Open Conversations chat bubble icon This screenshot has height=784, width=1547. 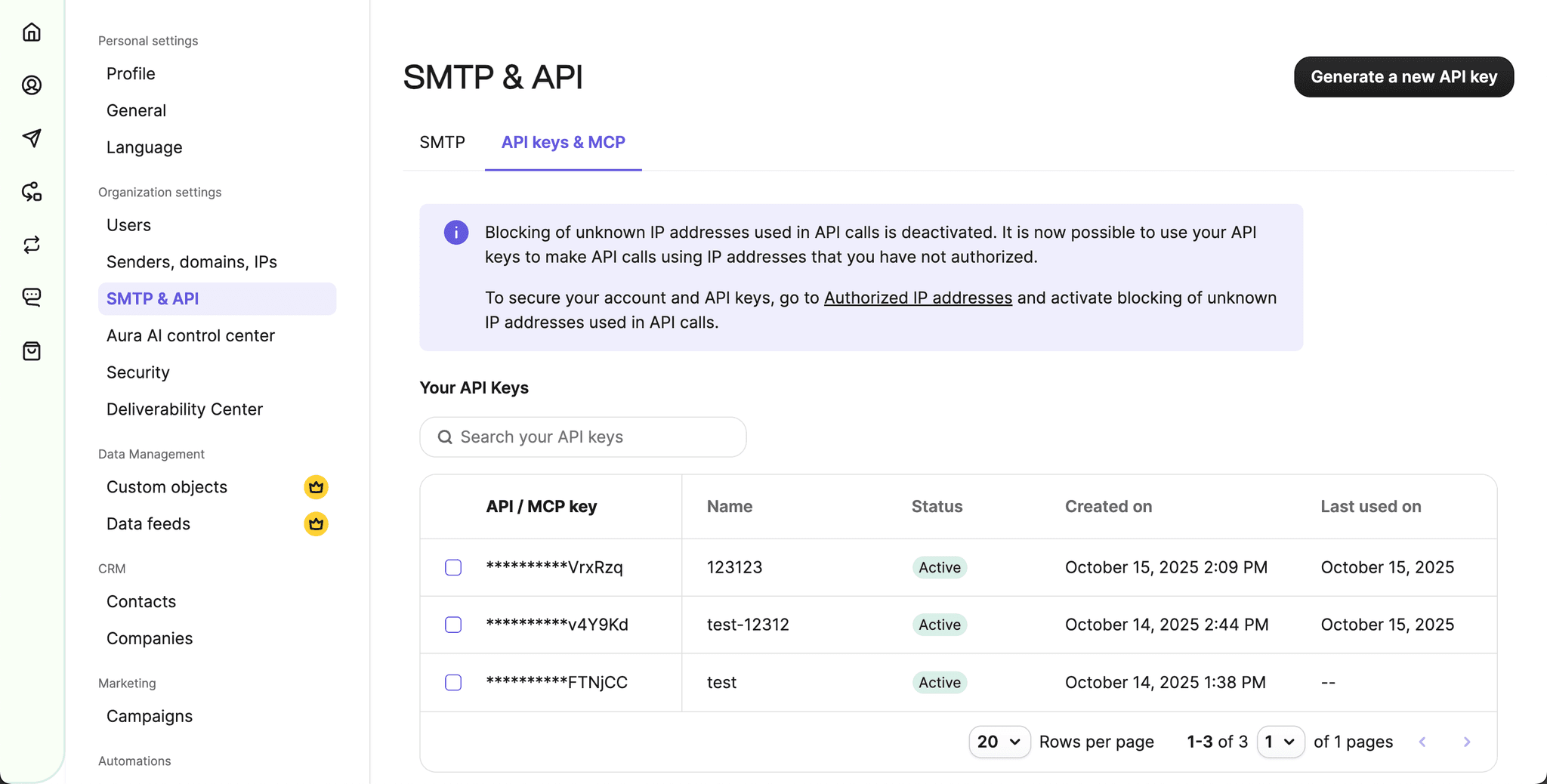[32, 297]
